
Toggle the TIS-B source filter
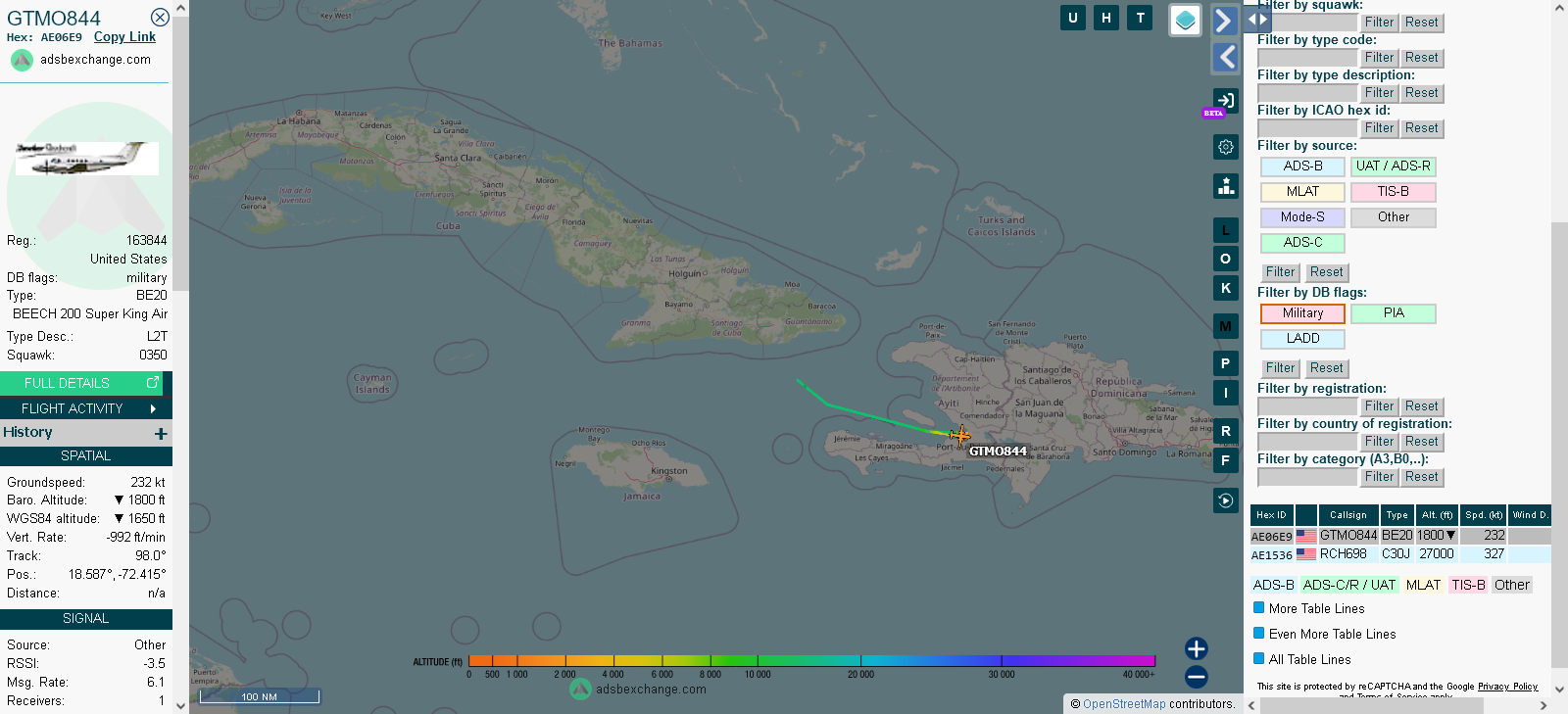point(1393,192)
